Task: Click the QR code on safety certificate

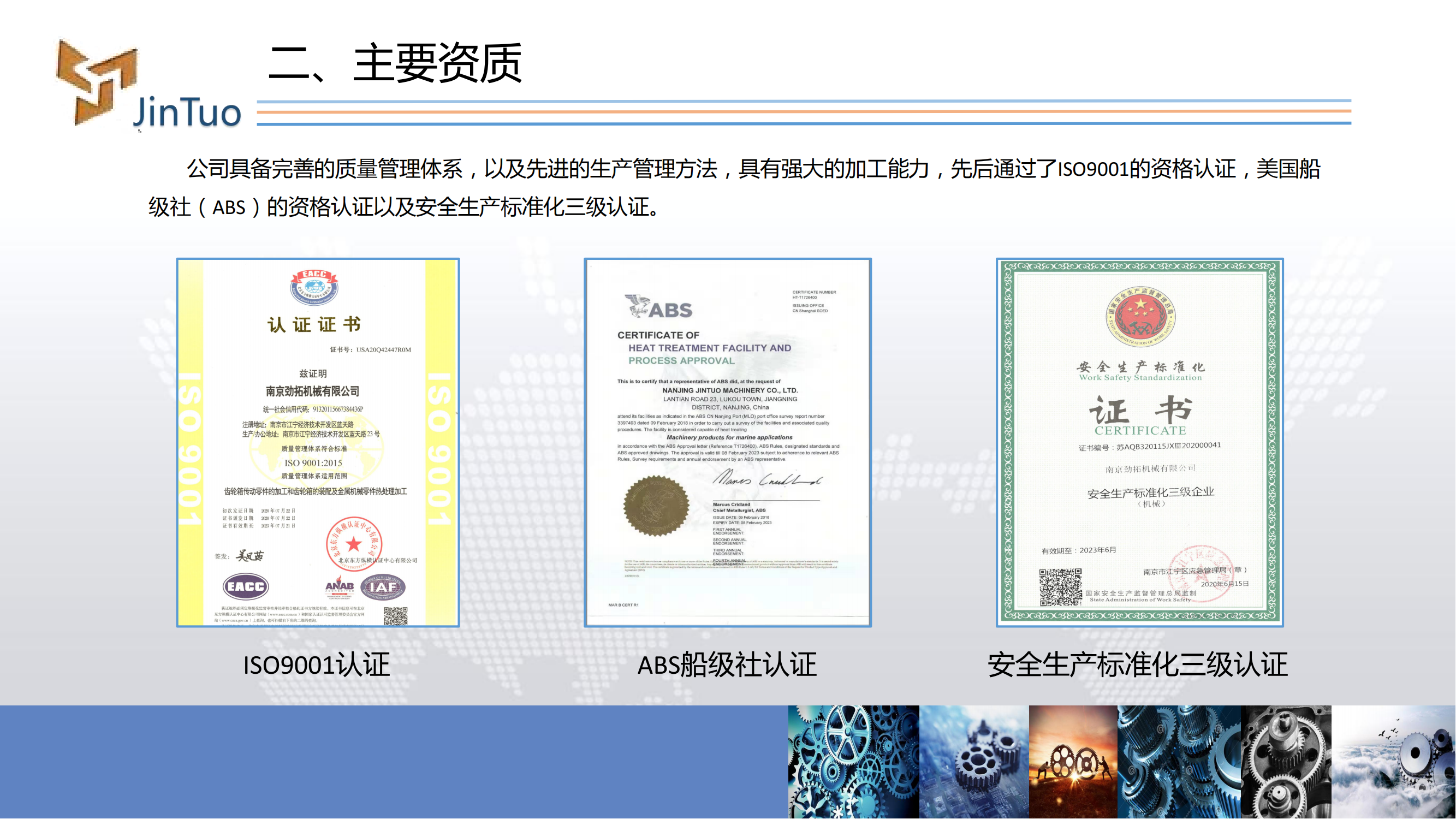Action: point(1060,588)
